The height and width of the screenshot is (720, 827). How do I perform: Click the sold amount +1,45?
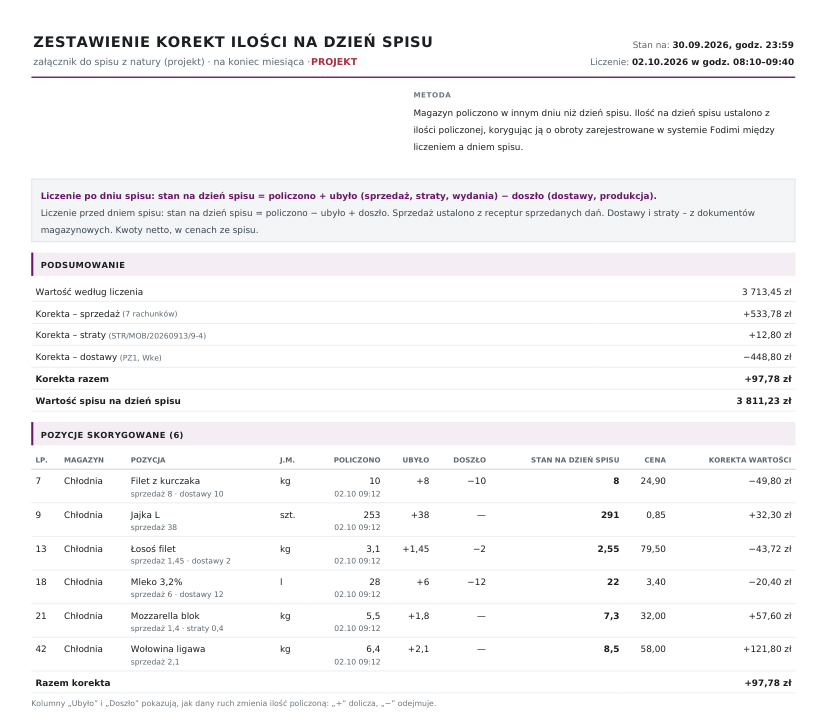(416, 549)
